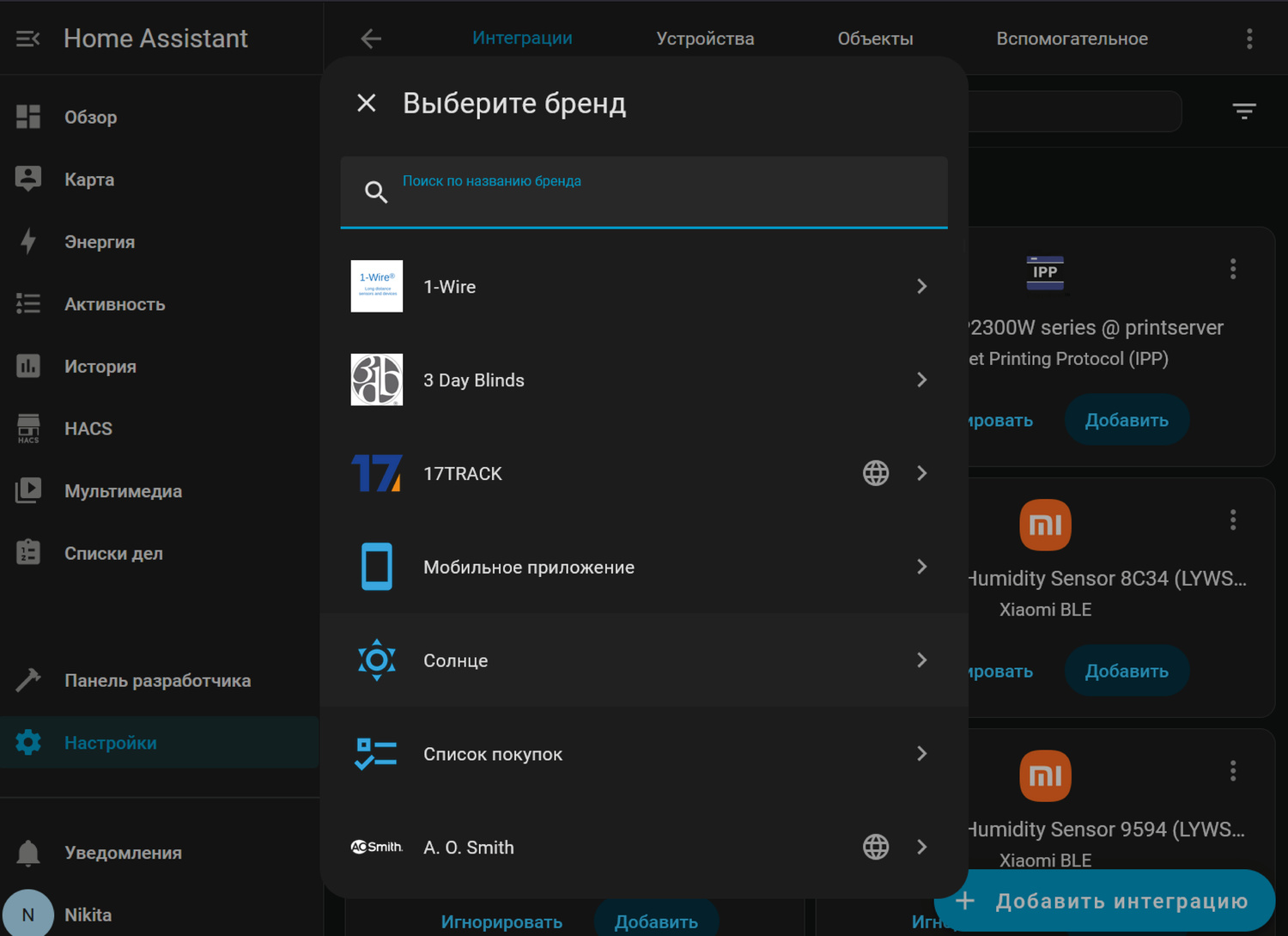Collapse the sidebar with hamburger icon
This screenshot has width=1288, height=936.
tap(27, 38)
